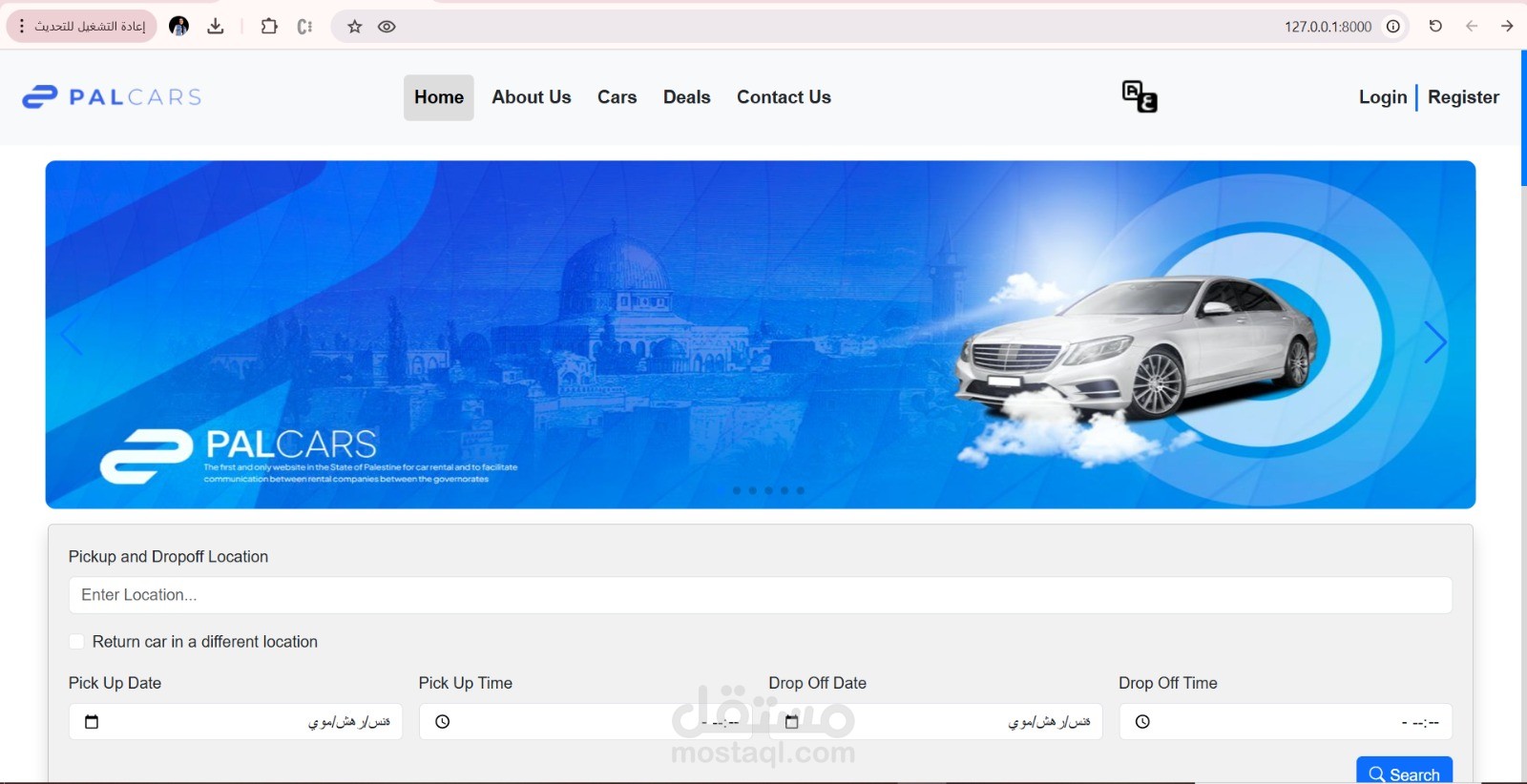Open the language translate icon
Viewport: 1527px width, 784px height.
1140,96
